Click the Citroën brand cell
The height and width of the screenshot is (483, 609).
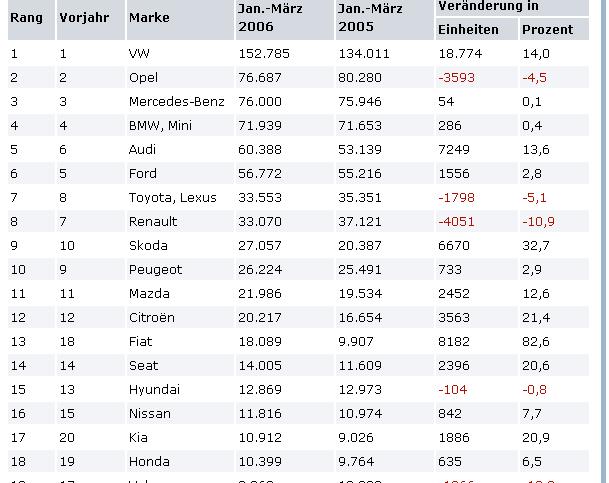tap(152, 317)
